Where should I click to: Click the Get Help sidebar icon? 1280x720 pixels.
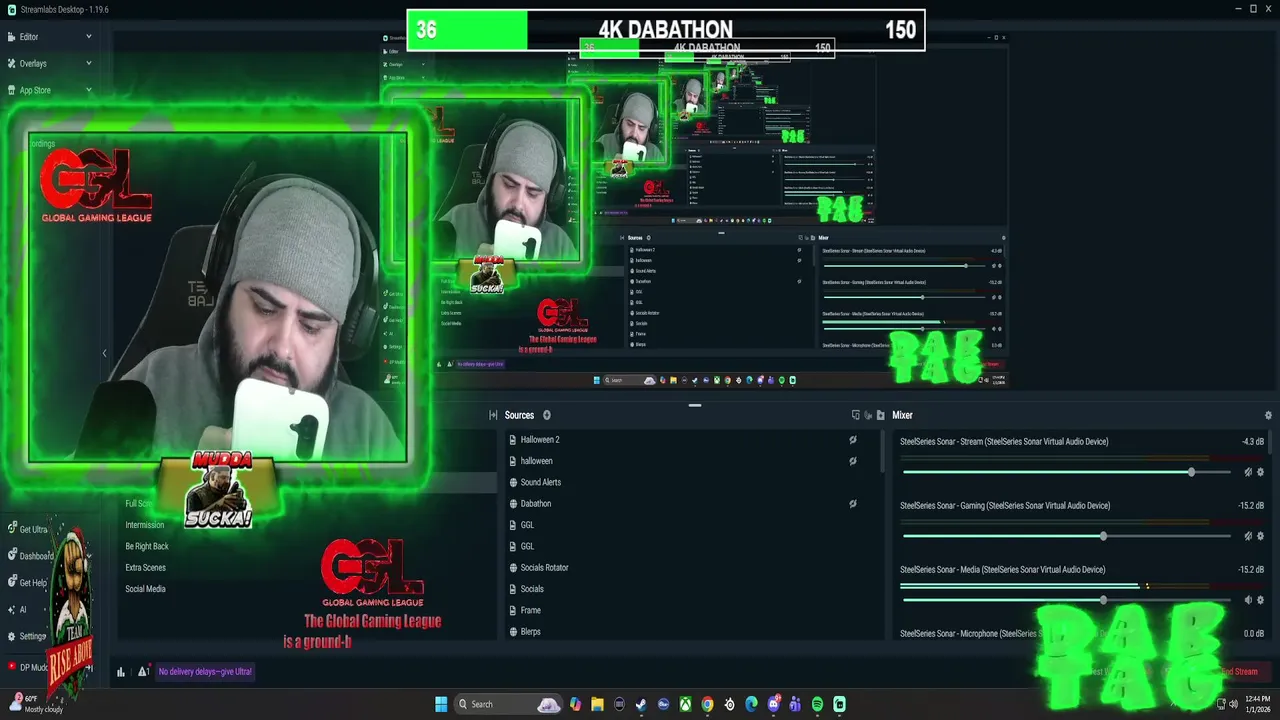pyautogui.click(x=12, y=582)
